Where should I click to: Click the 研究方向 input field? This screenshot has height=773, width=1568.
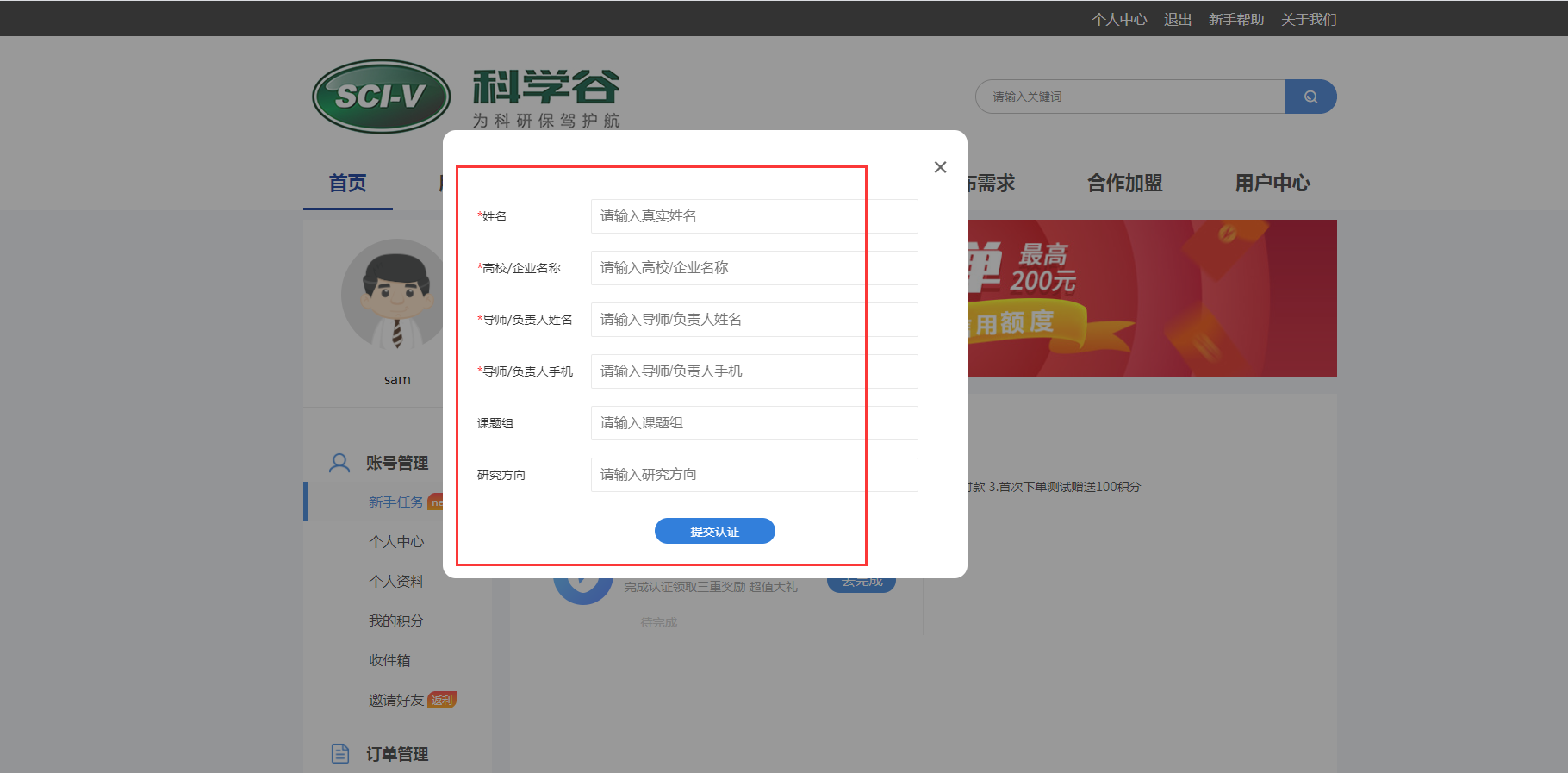point(754,475)
